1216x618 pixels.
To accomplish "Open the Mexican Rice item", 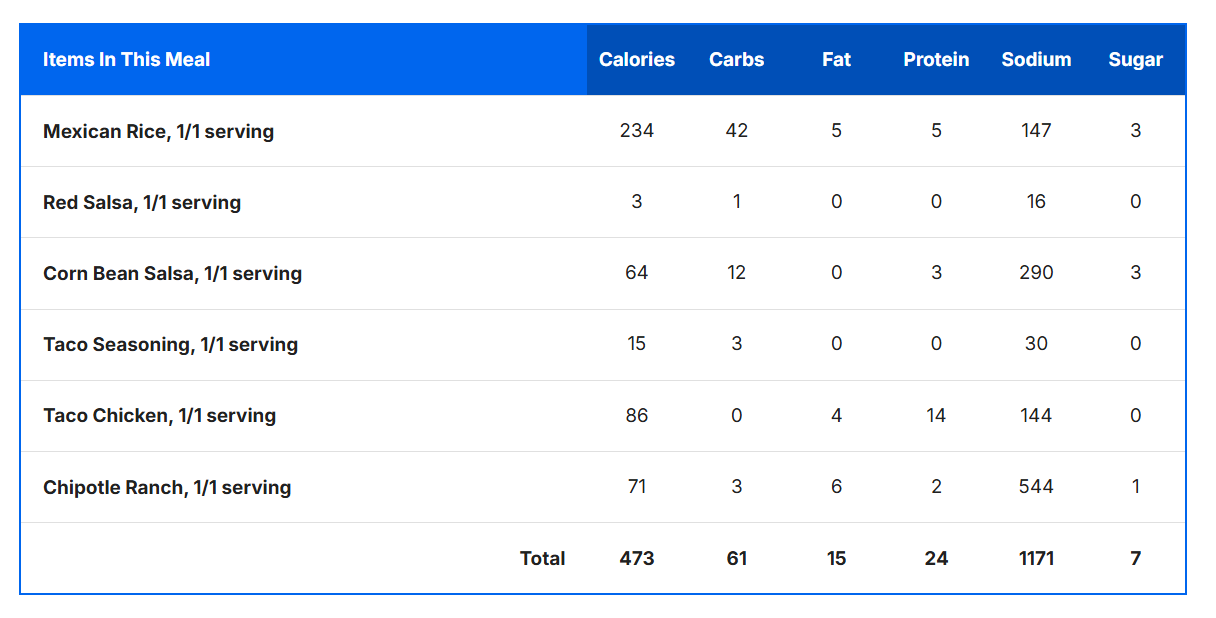I will 158,131.
